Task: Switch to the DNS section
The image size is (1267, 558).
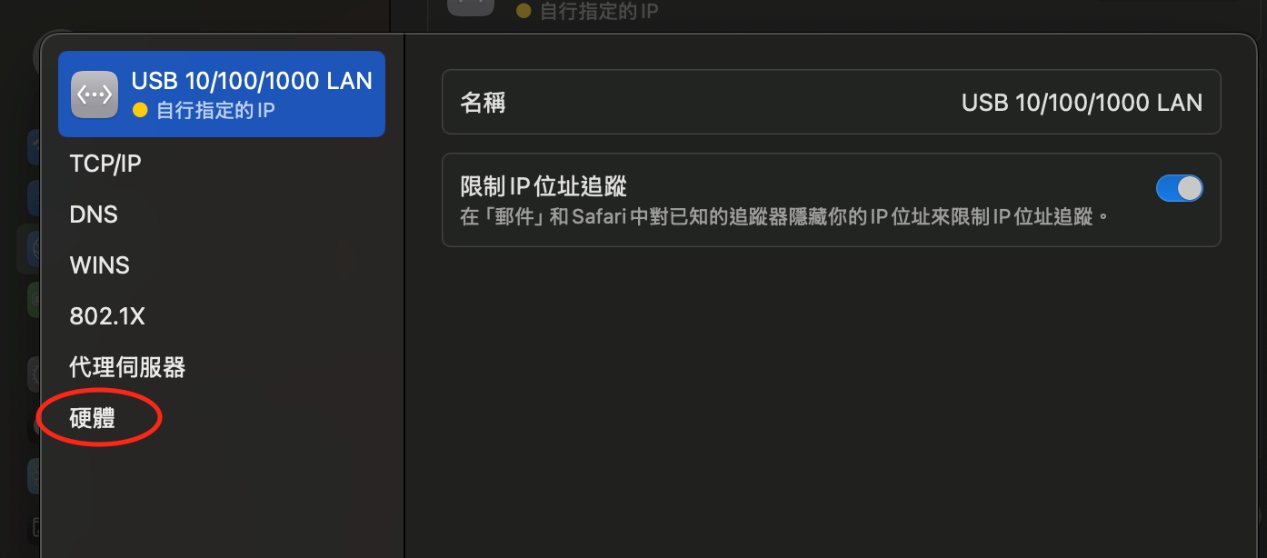Action: [x=93, y=214]
